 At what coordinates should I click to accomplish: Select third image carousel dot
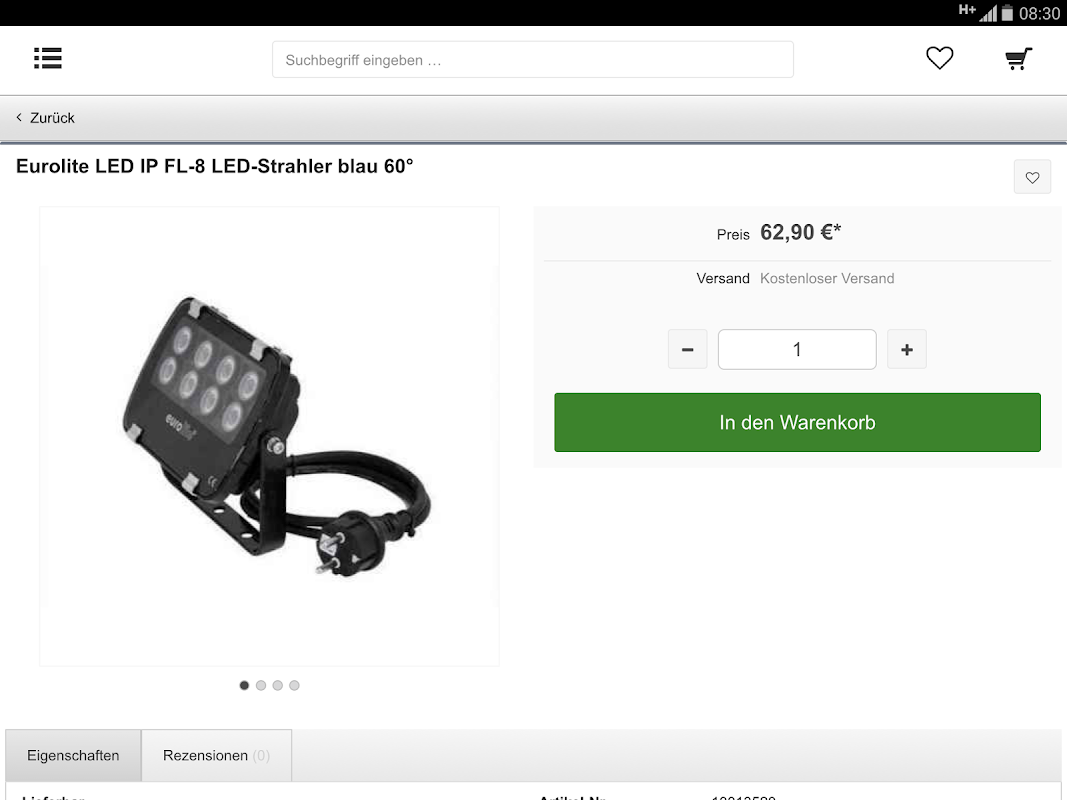278,685
